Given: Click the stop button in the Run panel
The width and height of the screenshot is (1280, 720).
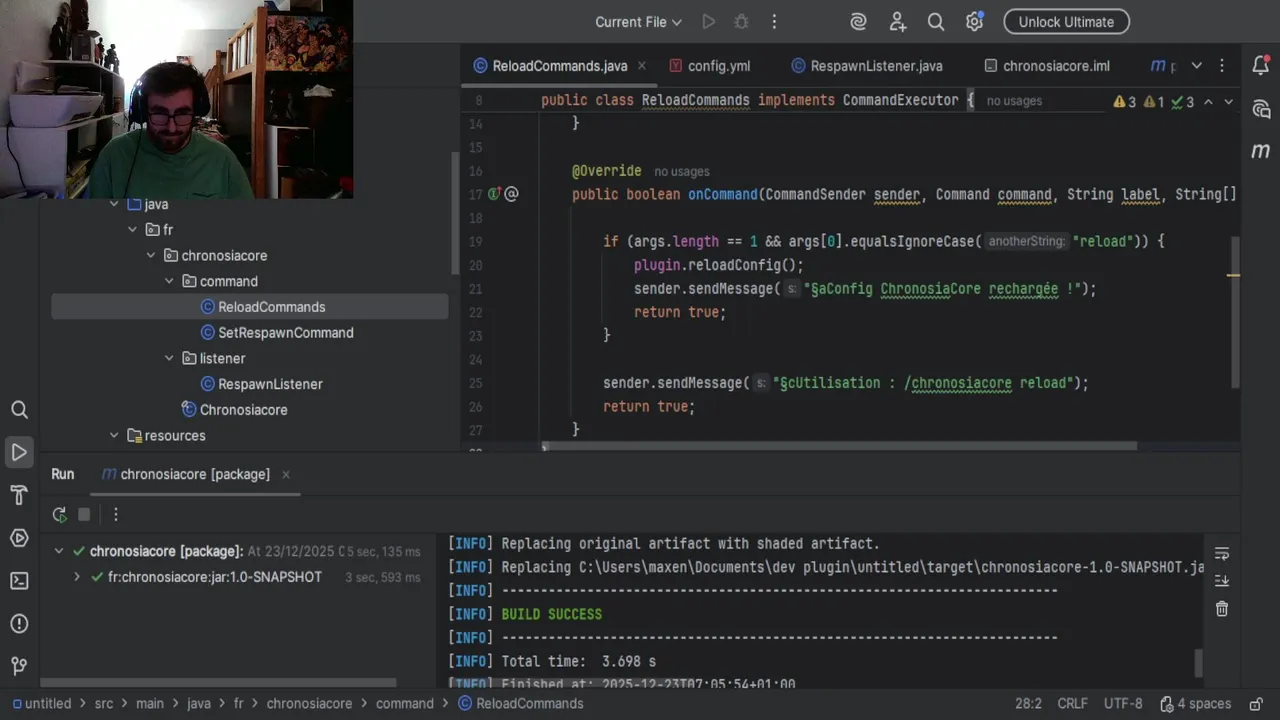Looking at the screenshot, I should point(84,514).
